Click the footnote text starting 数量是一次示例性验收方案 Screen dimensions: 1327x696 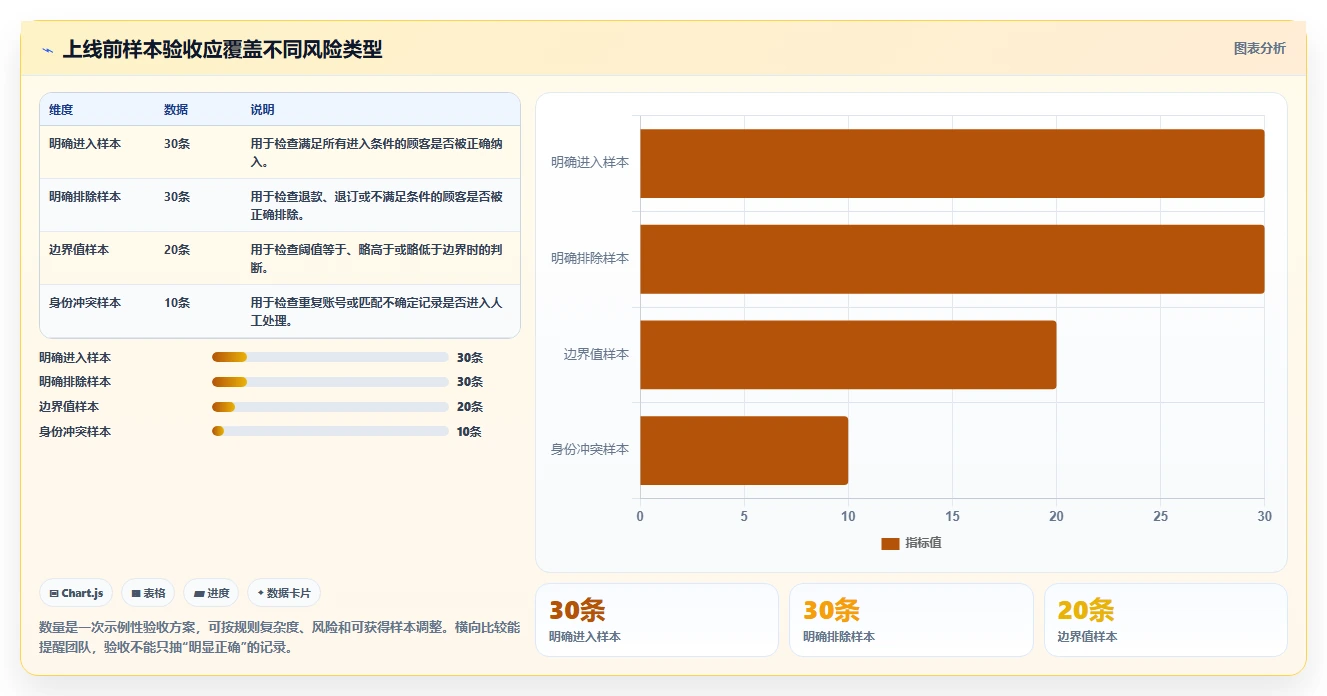279,637
